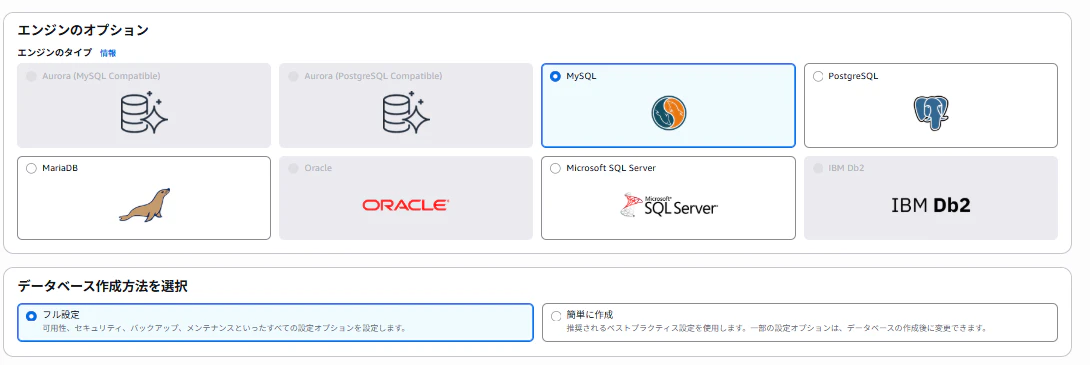Click the red ORACLE logo
The width and height of the screenshot is (1090, 365).
pyautogui.click(x=406, y=205)
